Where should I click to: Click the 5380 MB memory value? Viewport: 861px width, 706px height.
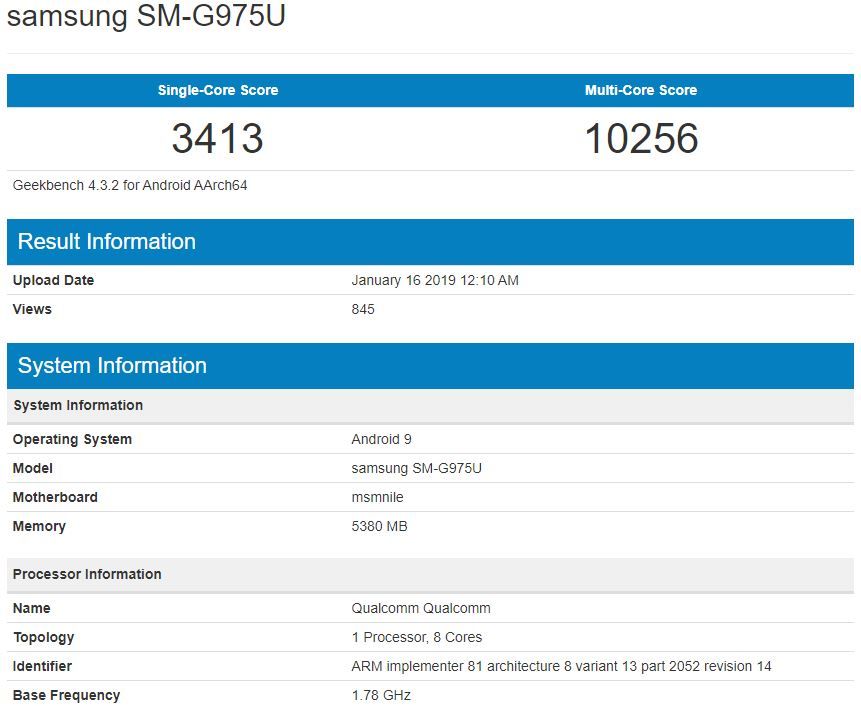click(379, 526)
